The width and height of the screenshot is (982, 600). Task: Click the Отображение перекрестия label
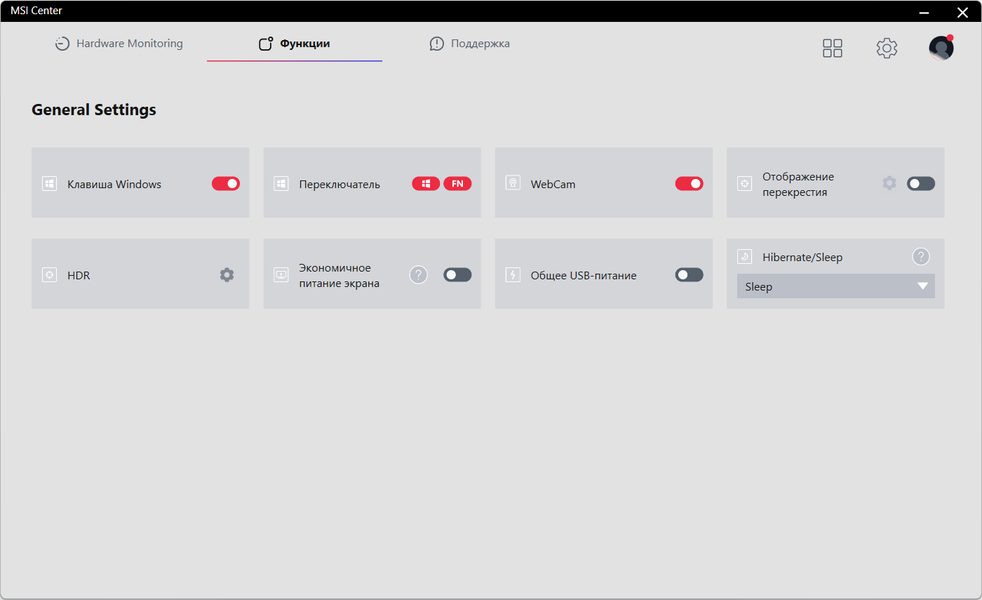(x=798, y=184)
